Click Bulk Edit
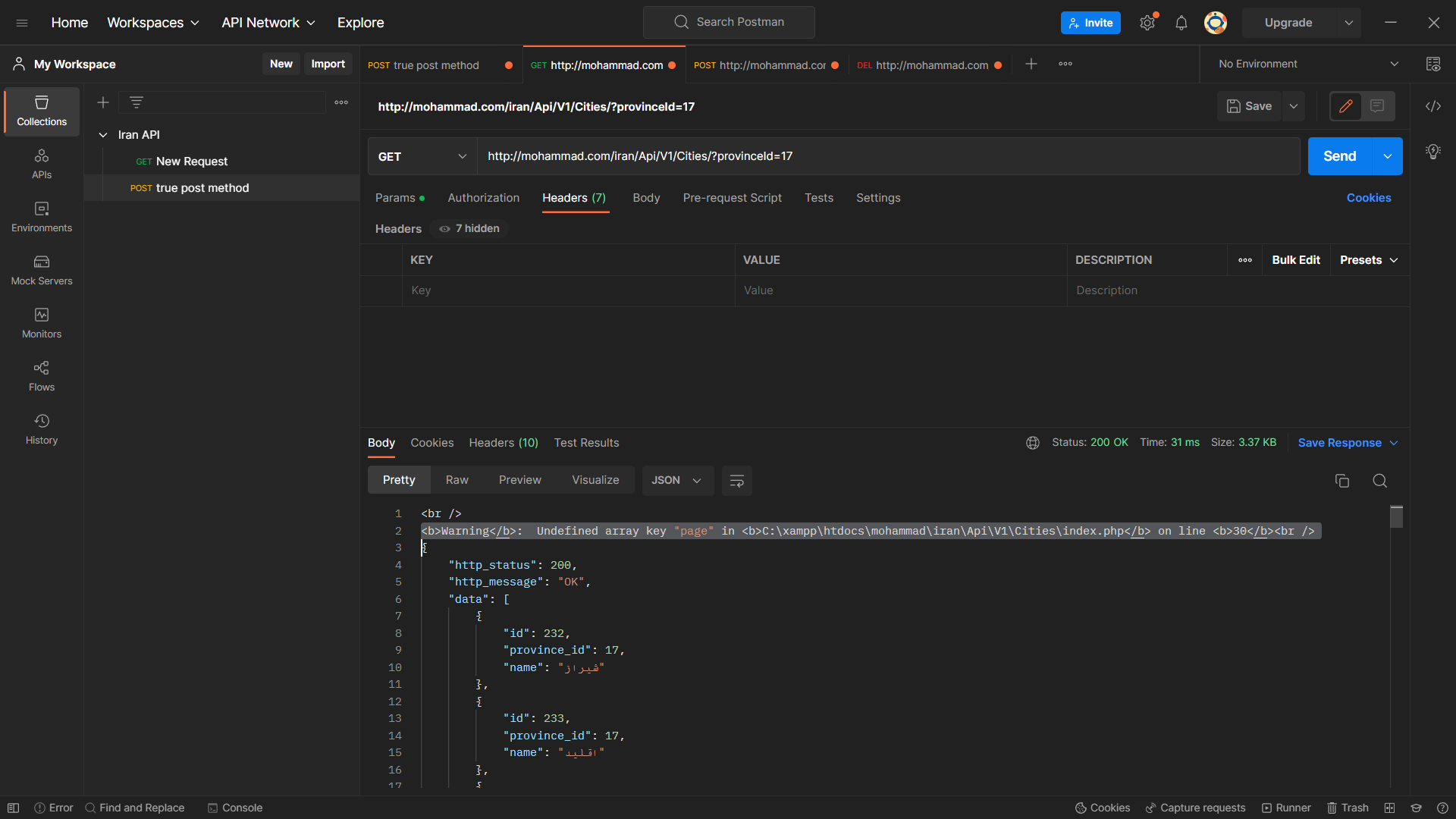Viewport: 1456px width, 819px height. pos(1296,260)
